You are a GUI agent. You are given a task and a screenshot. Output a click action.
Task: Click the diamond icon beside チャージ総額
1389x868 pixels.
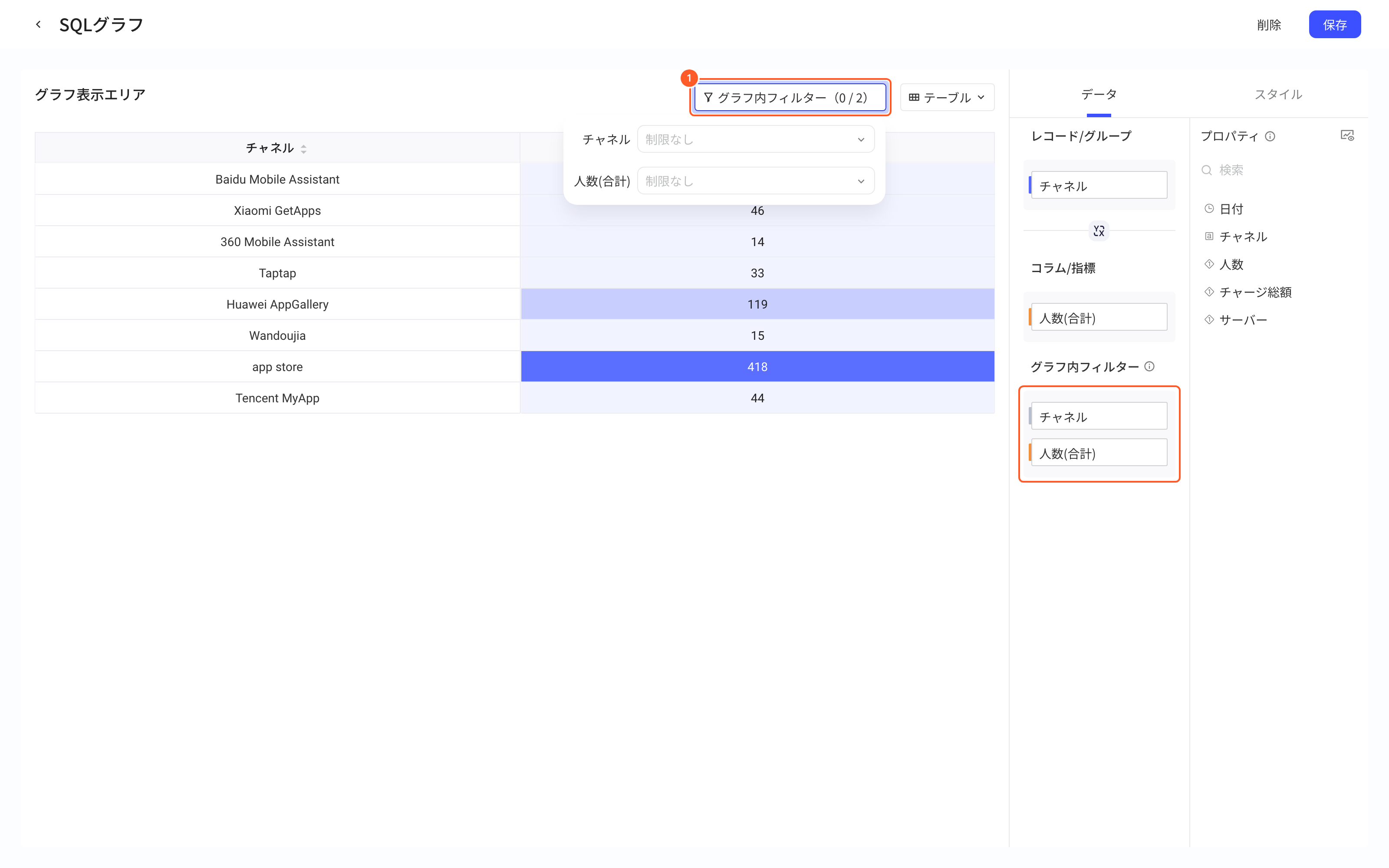1209,292
